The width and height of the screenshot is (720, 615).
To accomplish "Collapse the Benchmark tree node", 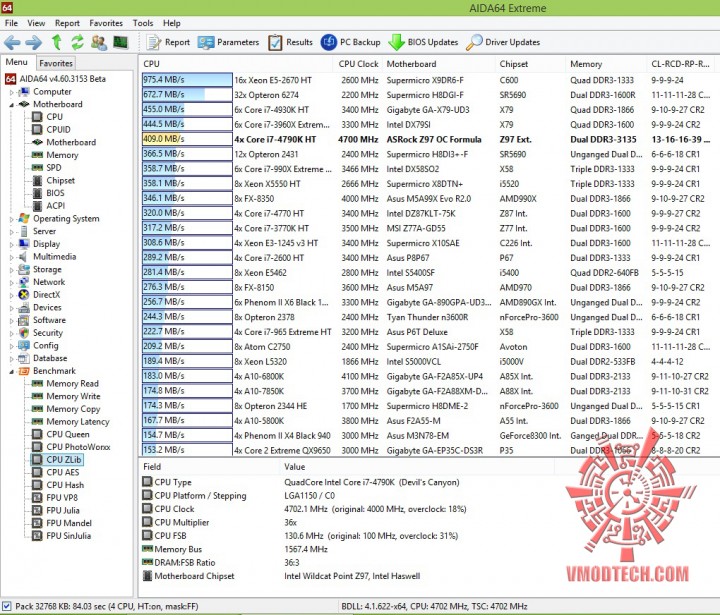I will pyautogui.click(x=12, y=371).
